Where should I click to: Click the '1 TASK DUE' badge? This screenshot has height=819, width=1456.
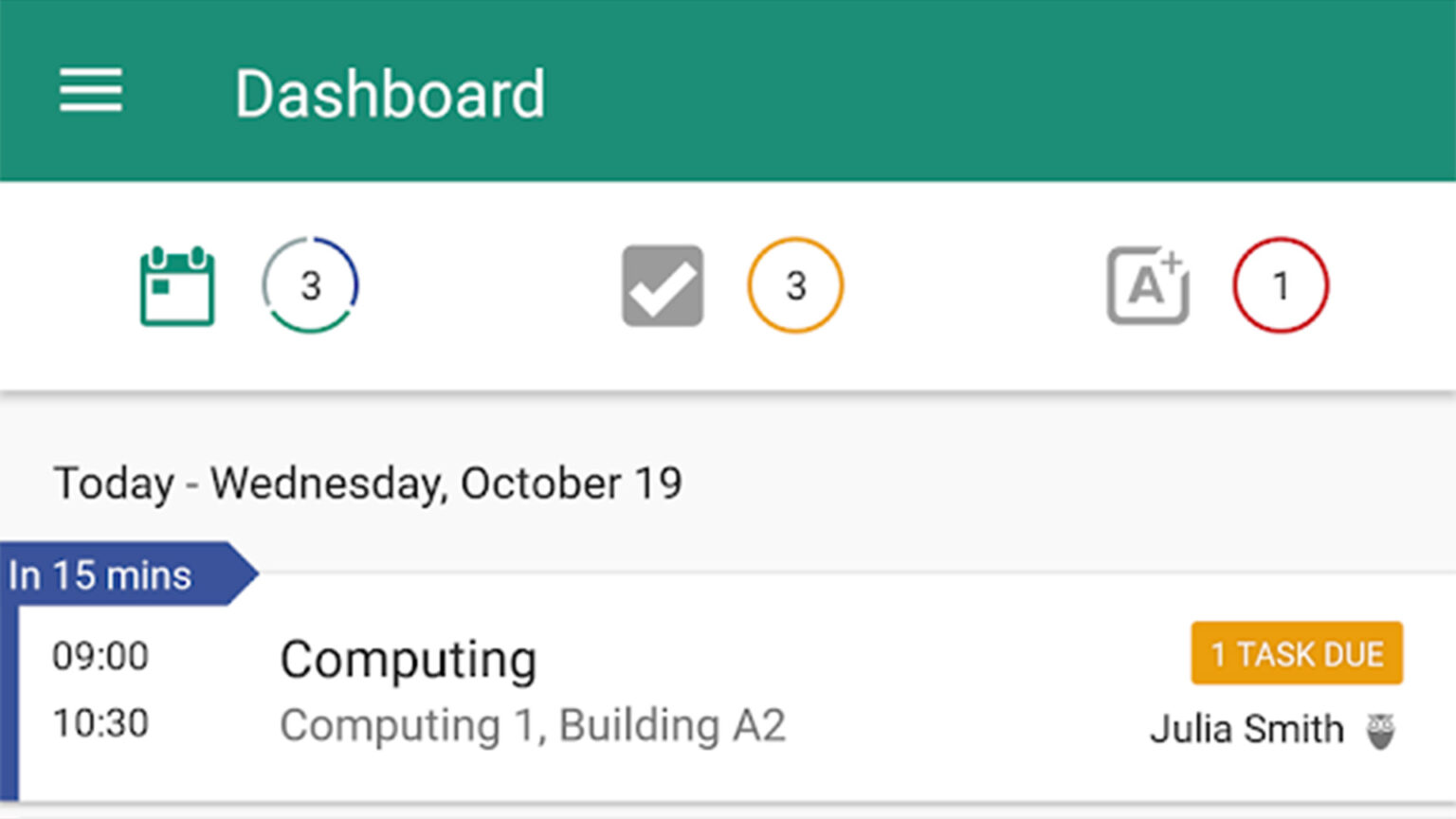[x=1296, y=653]
